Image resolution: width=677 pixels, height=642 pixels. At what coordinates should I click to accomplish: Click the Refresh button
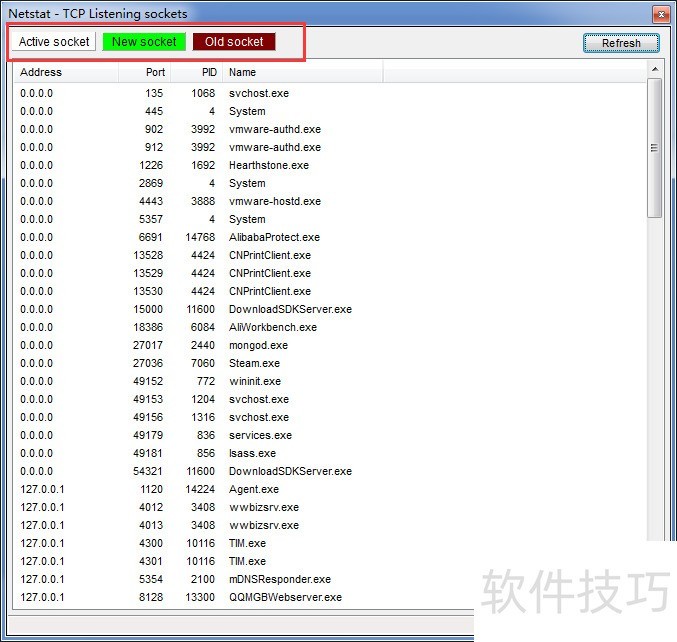(621, 43)
